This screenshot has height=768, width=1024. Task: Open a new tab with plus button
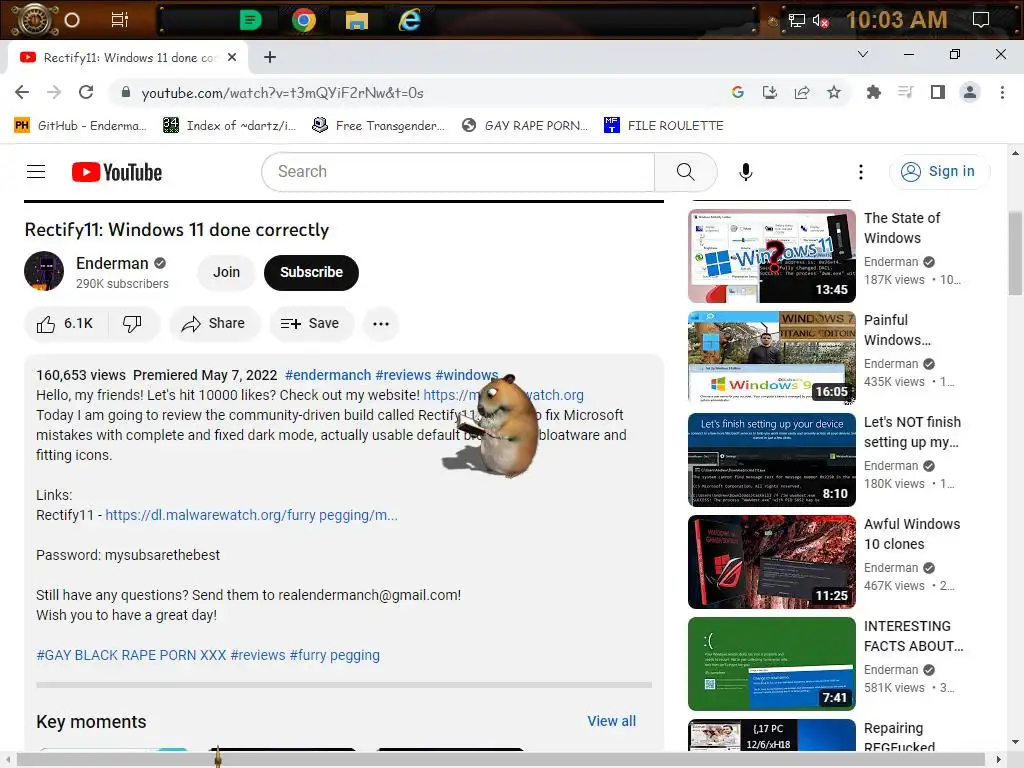coord(270,57)
